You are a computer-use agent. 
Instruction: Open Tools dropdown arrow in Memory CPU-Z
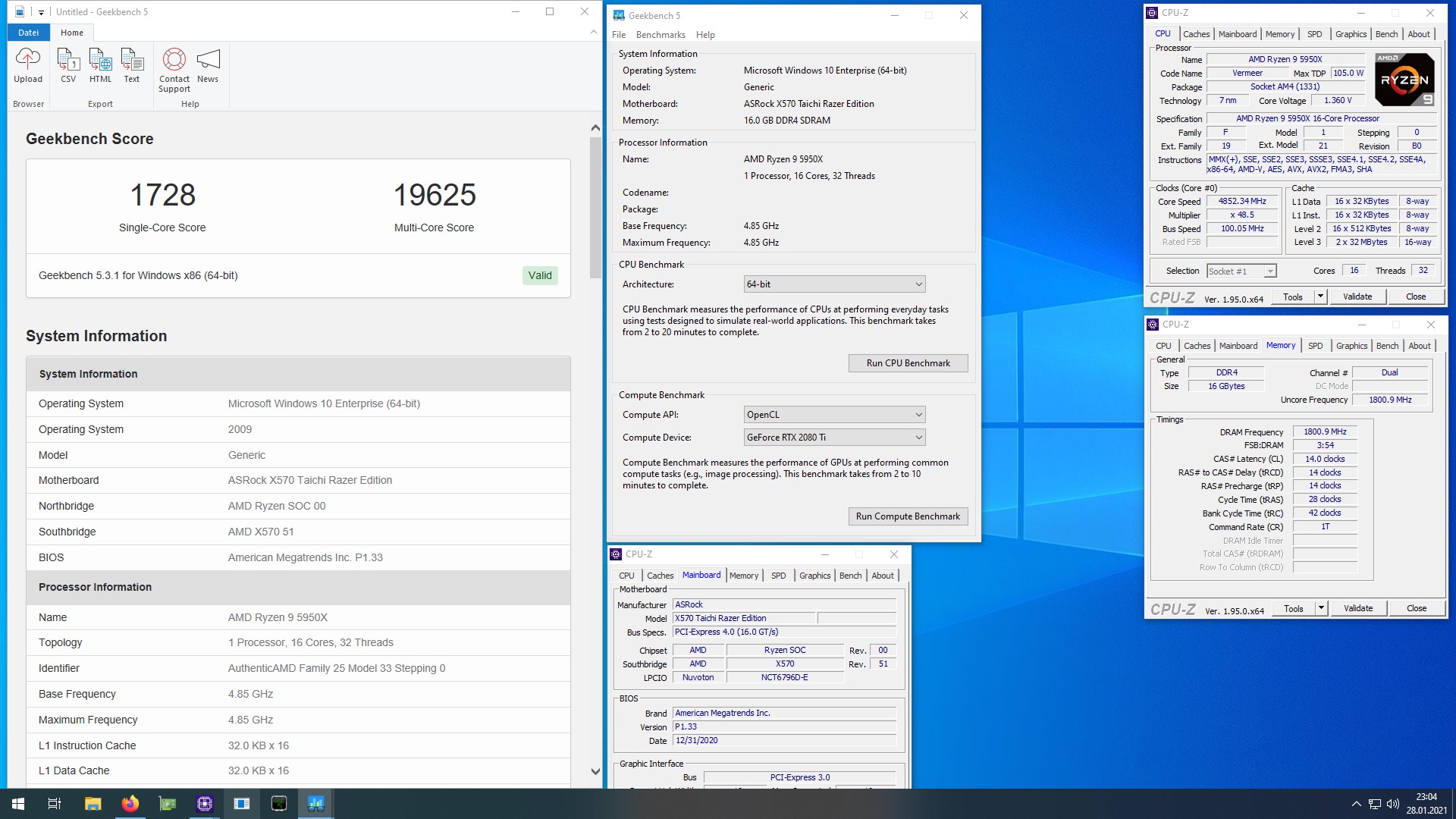[x=1321, y=608]
